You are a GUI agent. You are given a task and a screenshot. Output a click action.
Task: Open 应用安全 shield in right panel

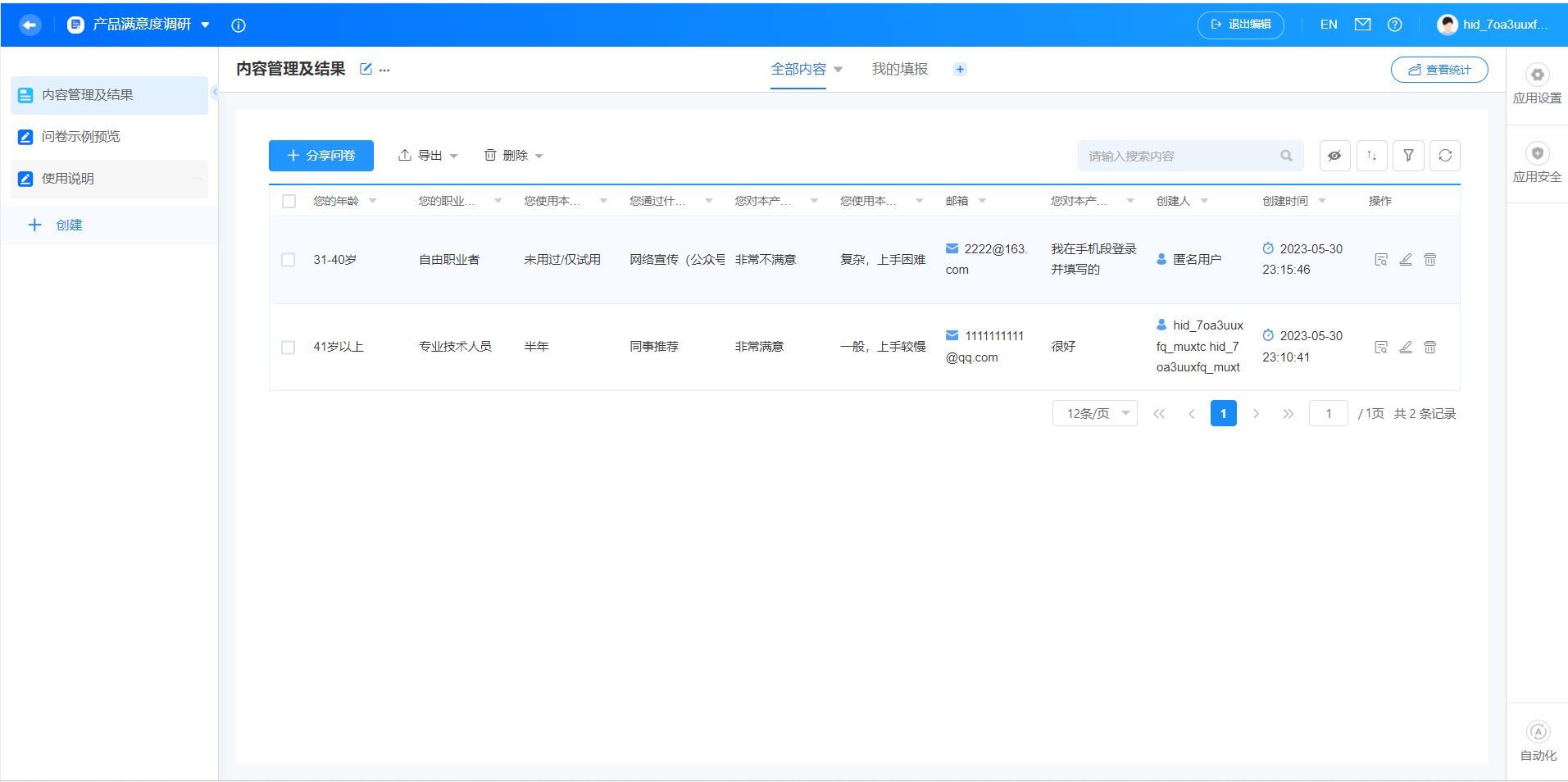[x=1538, y=164]
